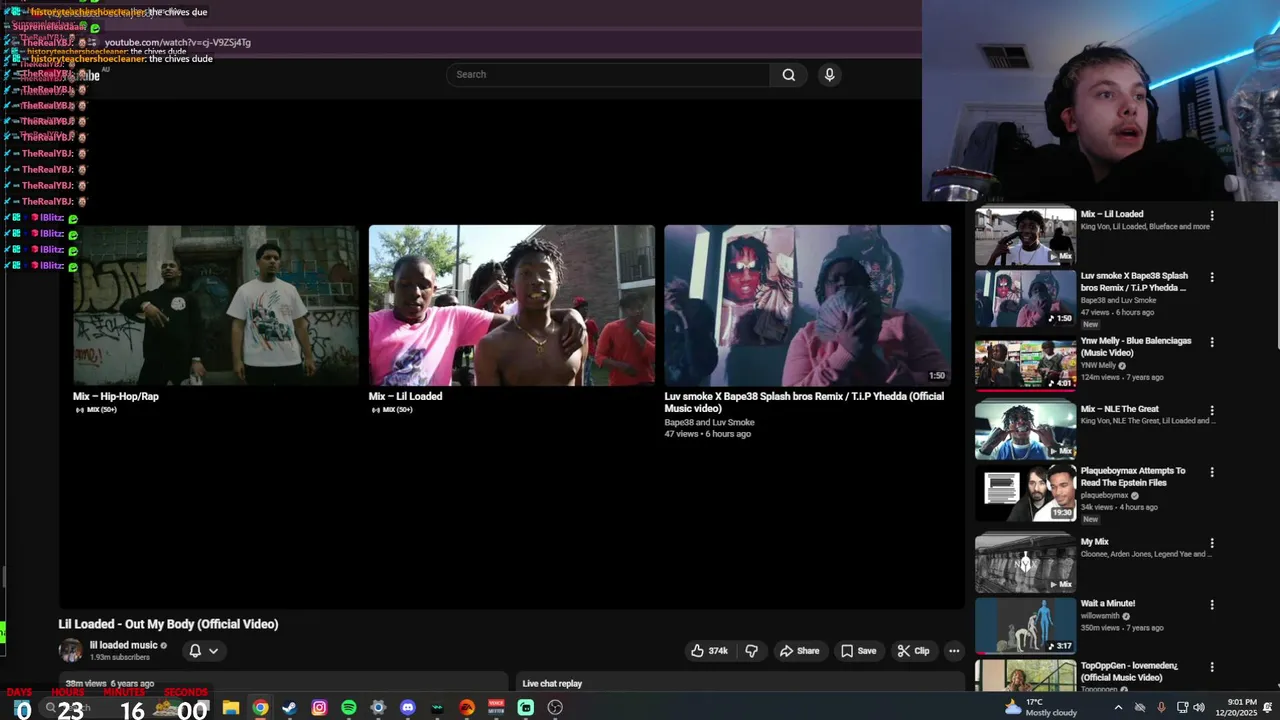Image resolution: width=1280 pixels, height=720 pixels.
Task: Open the lil loaded music channel avatar
Action: click(70, 651)
